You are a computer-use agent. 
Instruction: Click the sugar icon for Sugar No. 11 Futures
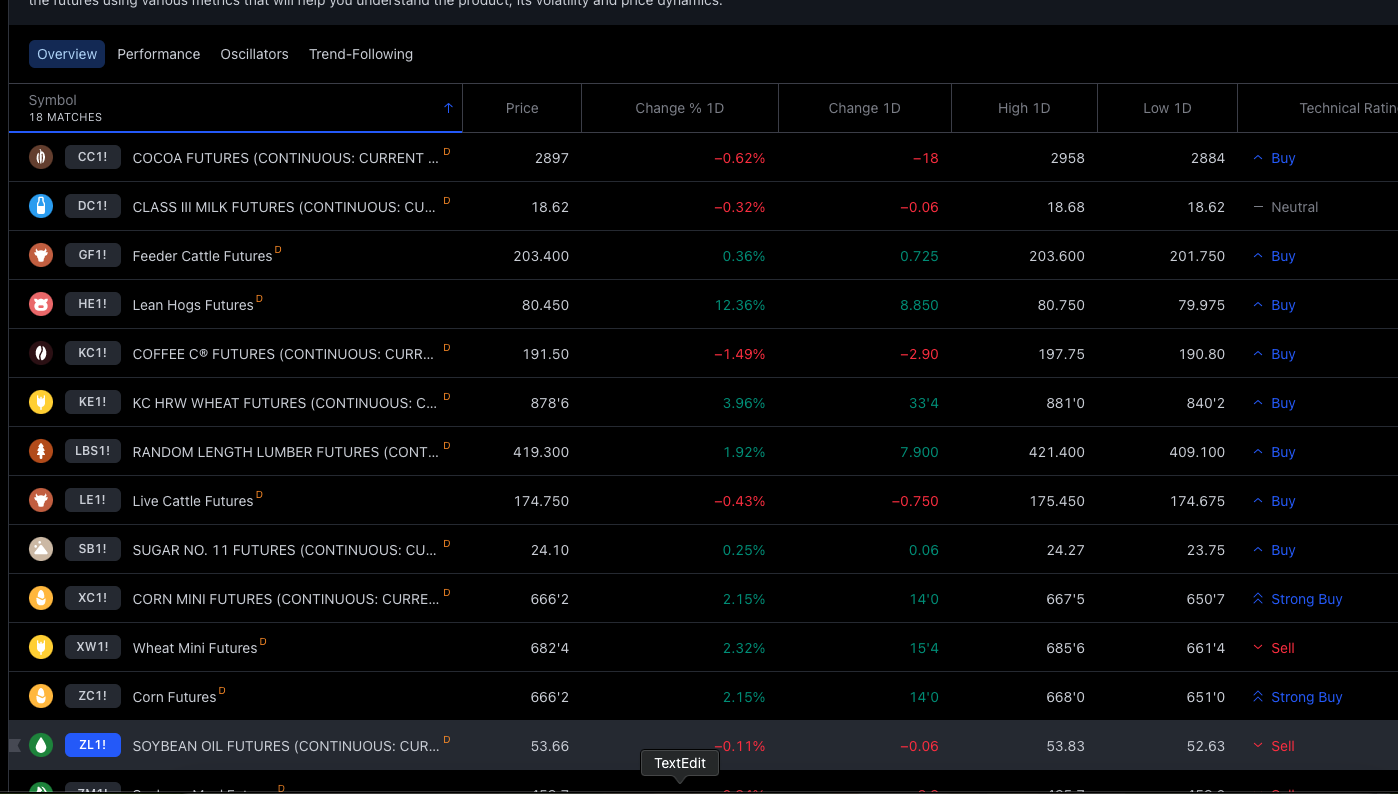[40, 549]
